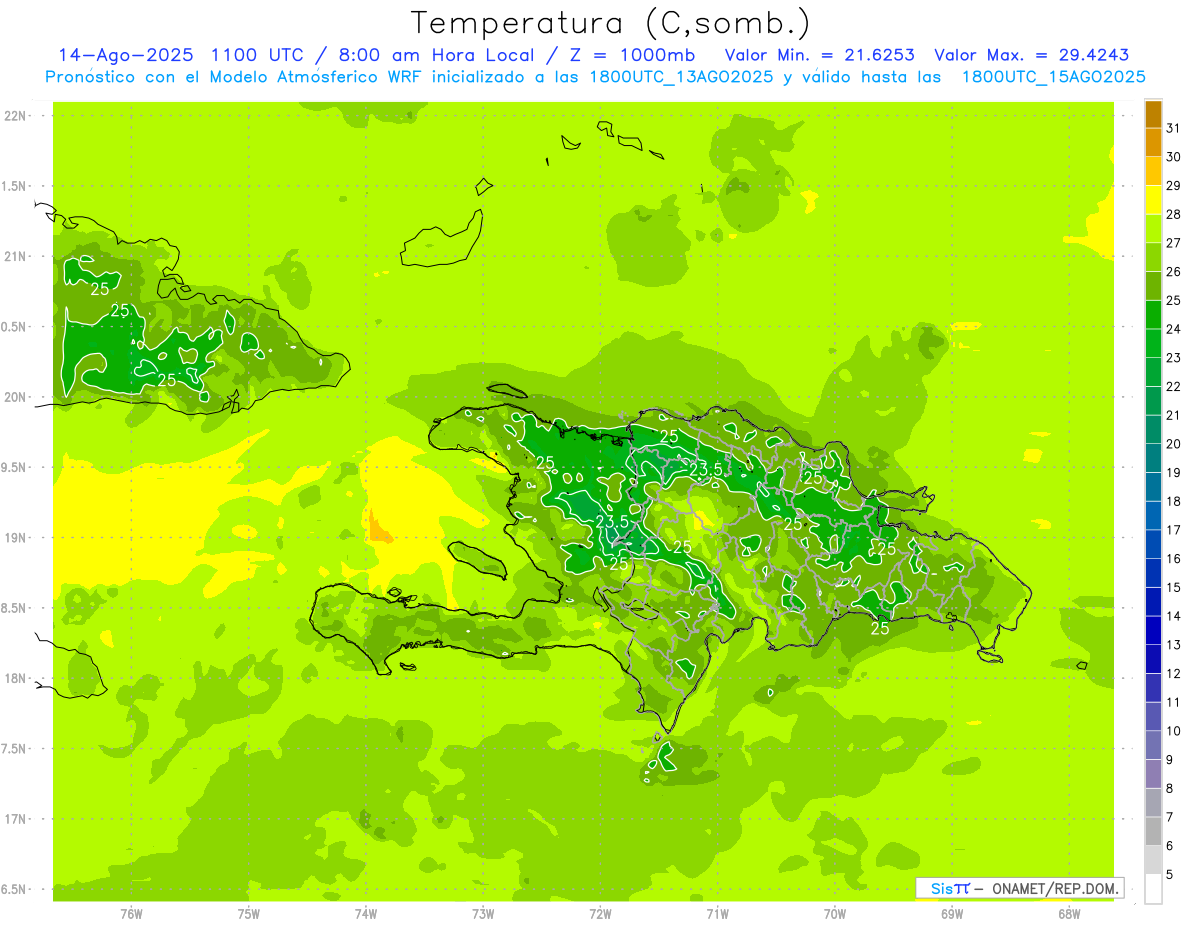Click colorbar value label "30"
Screen dimensions: 1200x927
(1174, 157)
